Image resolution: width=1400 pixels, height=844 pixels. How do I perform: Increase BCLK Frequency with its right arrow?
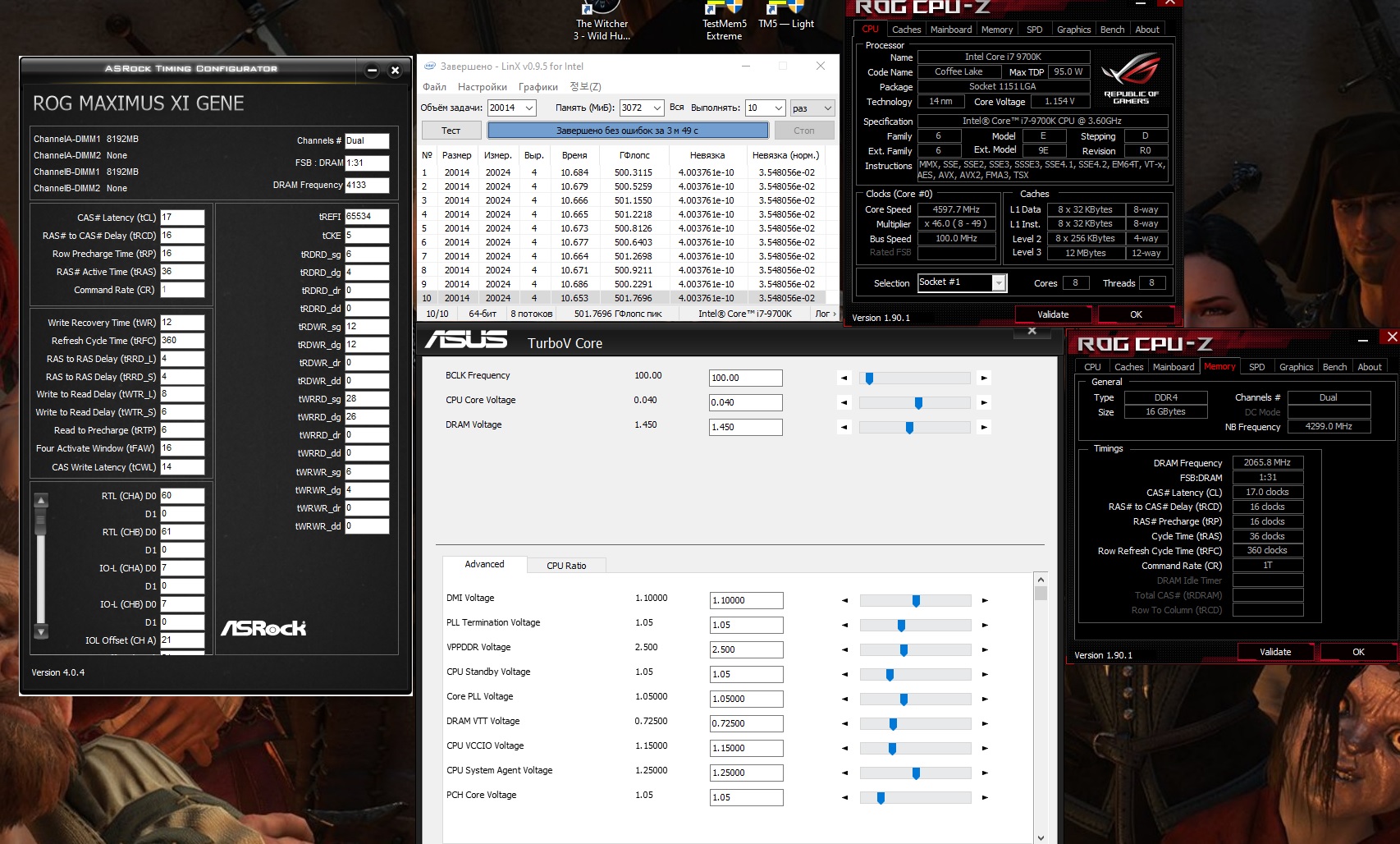tap(984, 378)
